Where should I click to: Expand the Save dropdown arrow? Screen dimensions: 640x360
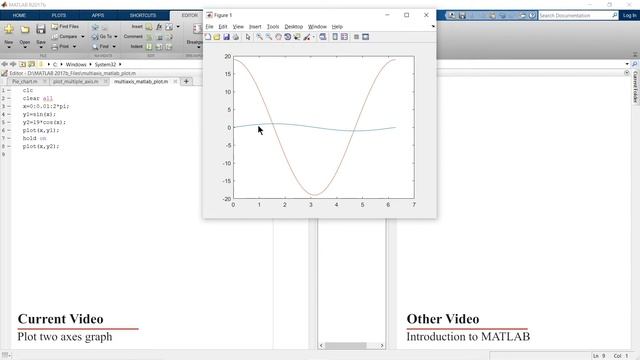click(x=41, y=47)
